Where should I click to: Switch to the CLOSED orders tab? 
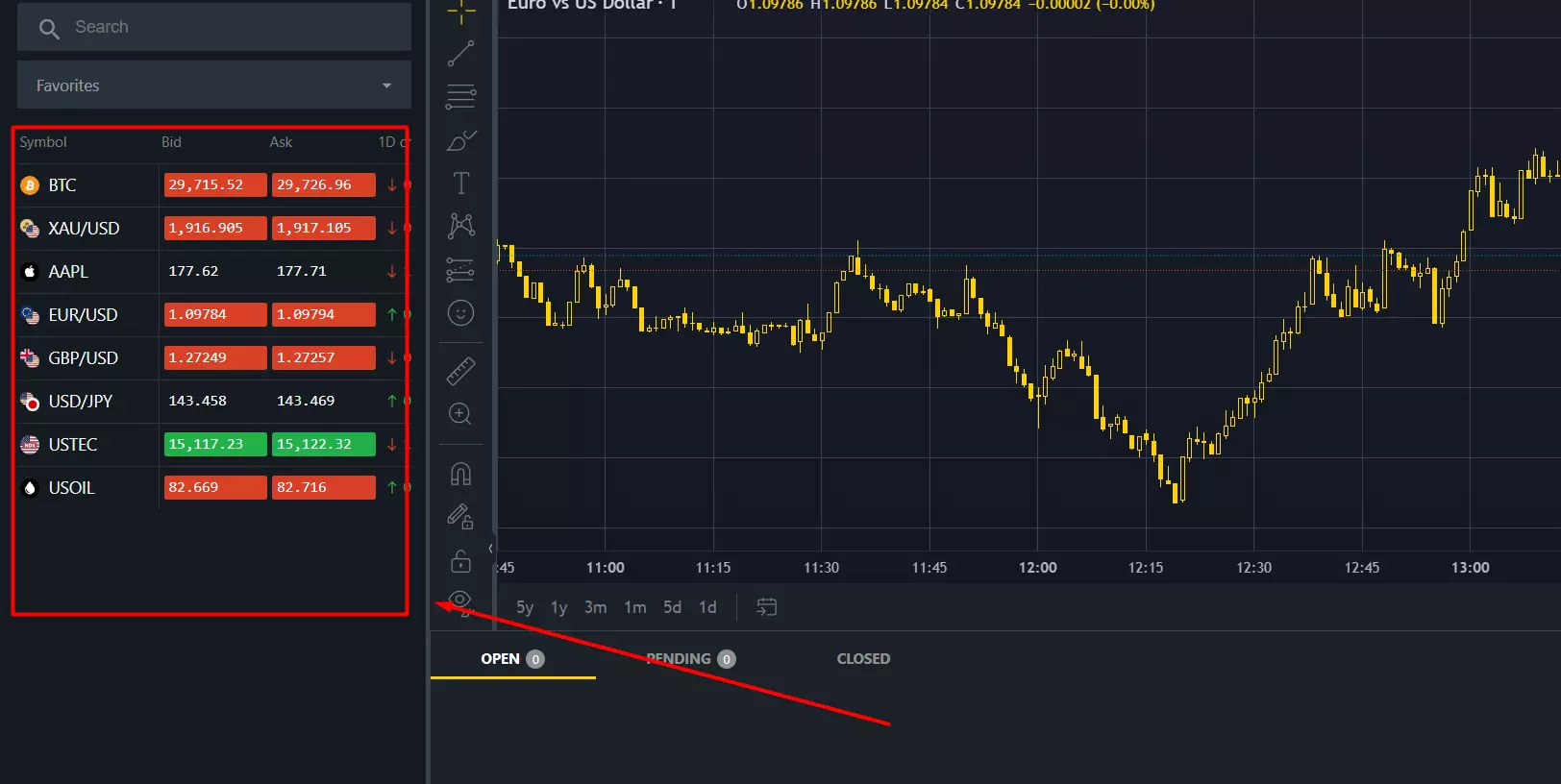863,659
